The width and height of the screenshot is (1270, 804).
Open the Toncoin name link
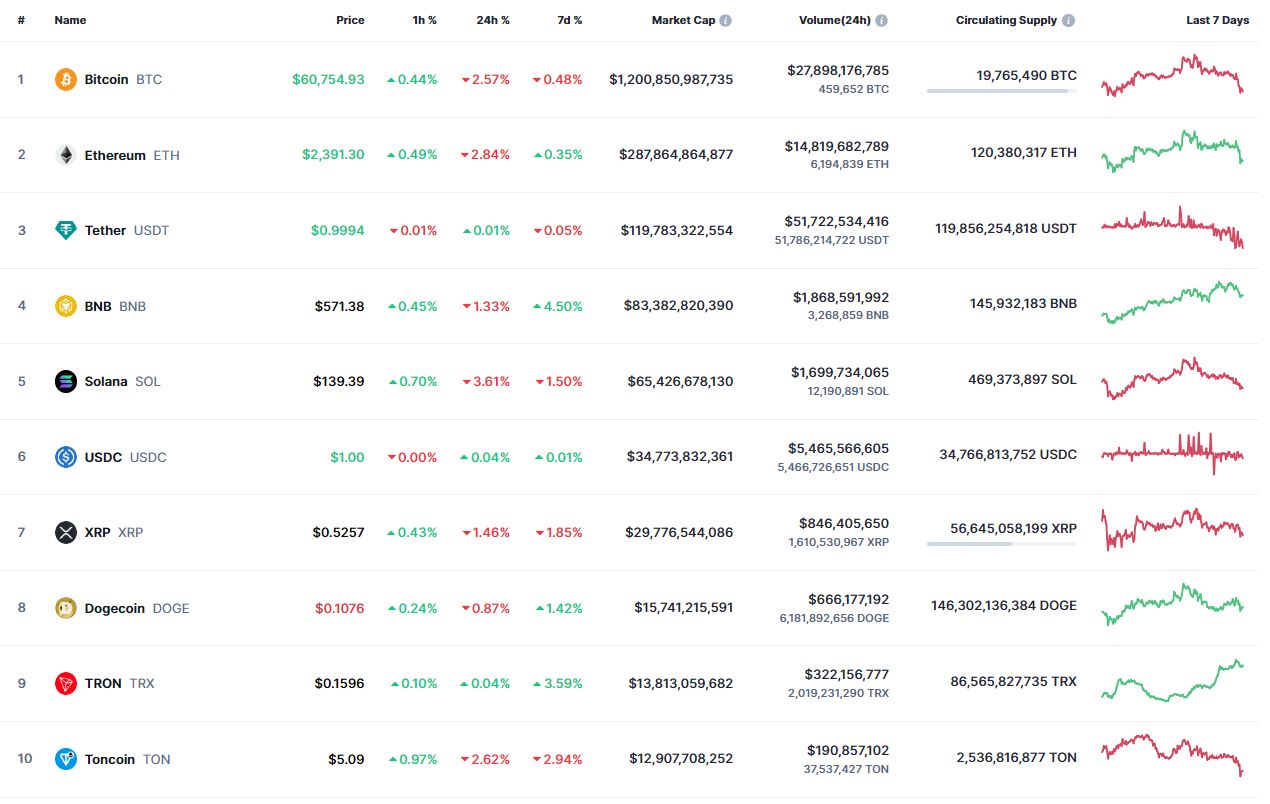tap(110, 759)
